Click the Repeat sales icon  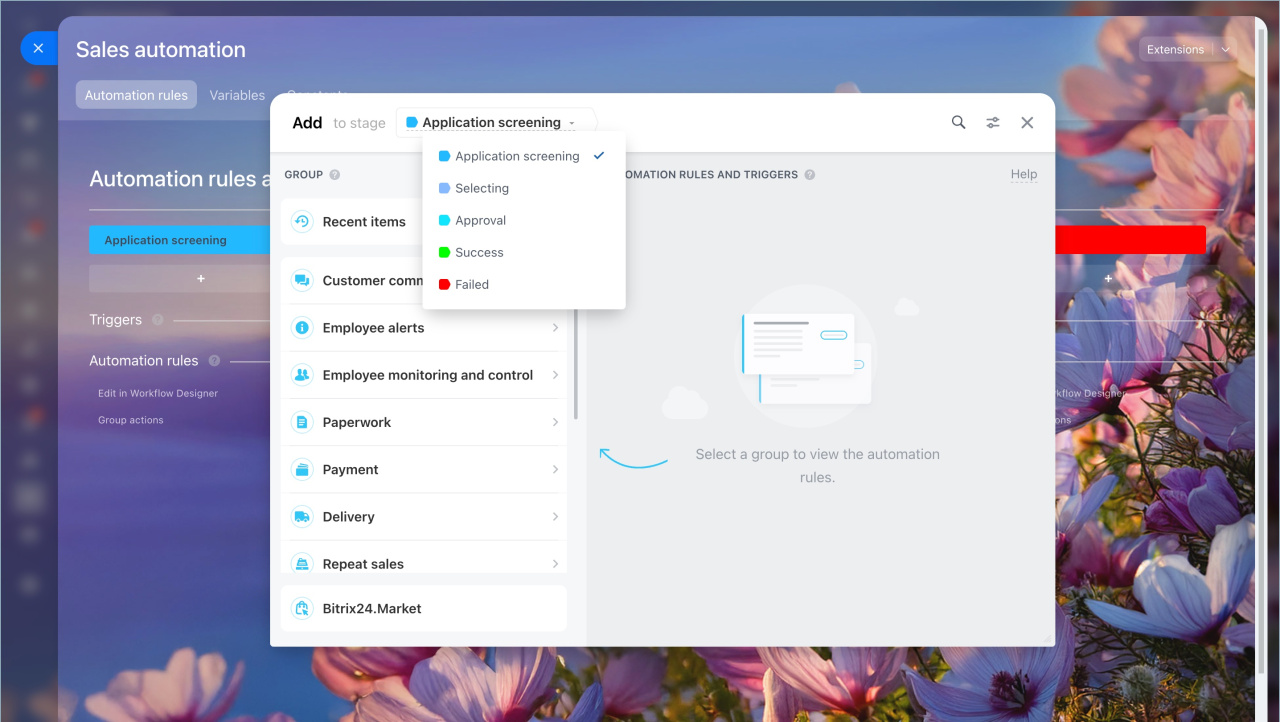[x=302, y=564]
